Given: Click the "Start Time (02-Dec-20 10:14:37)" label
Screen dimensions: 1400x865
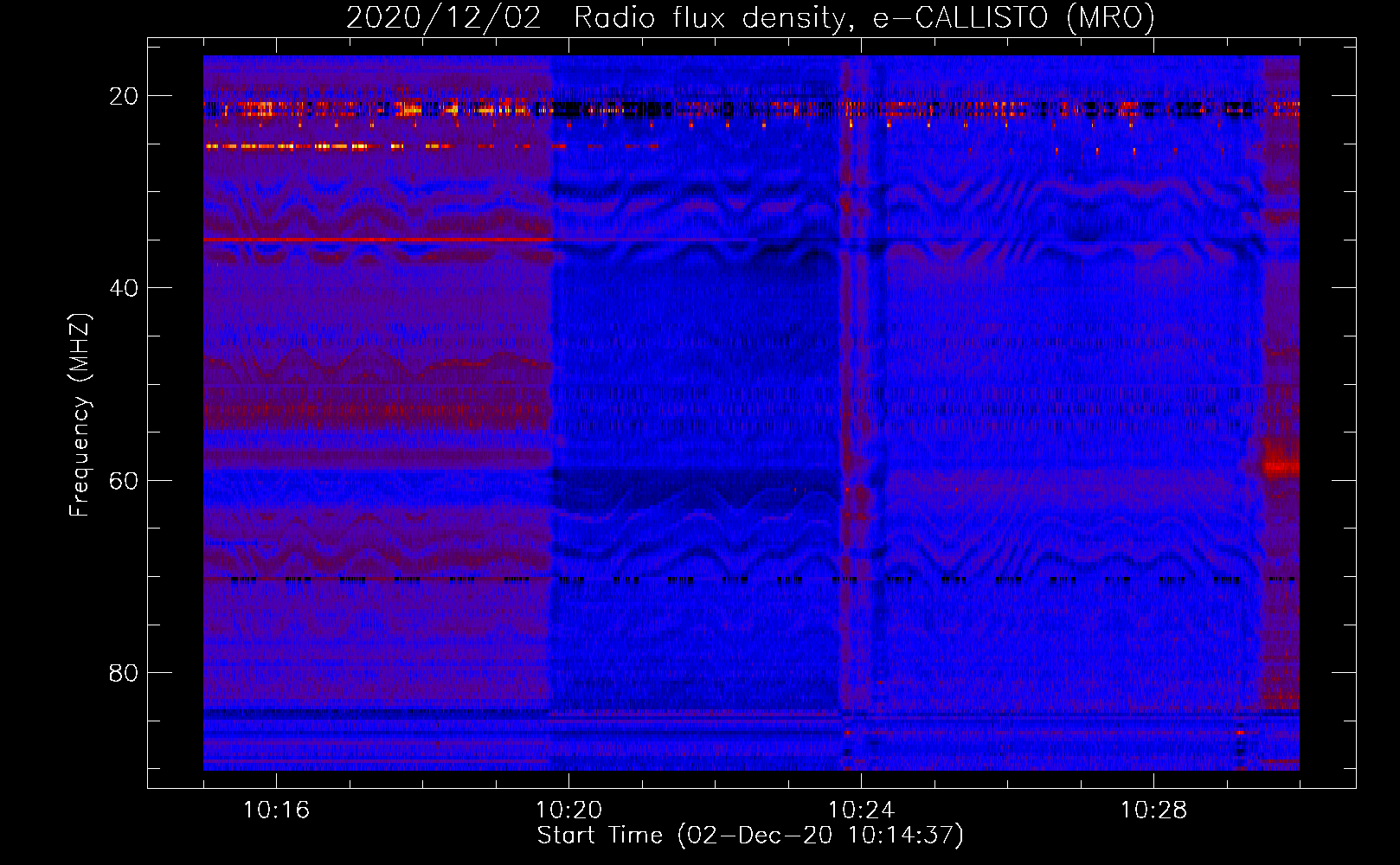Looking at the screenshot, I should click(x=750, y=836).
